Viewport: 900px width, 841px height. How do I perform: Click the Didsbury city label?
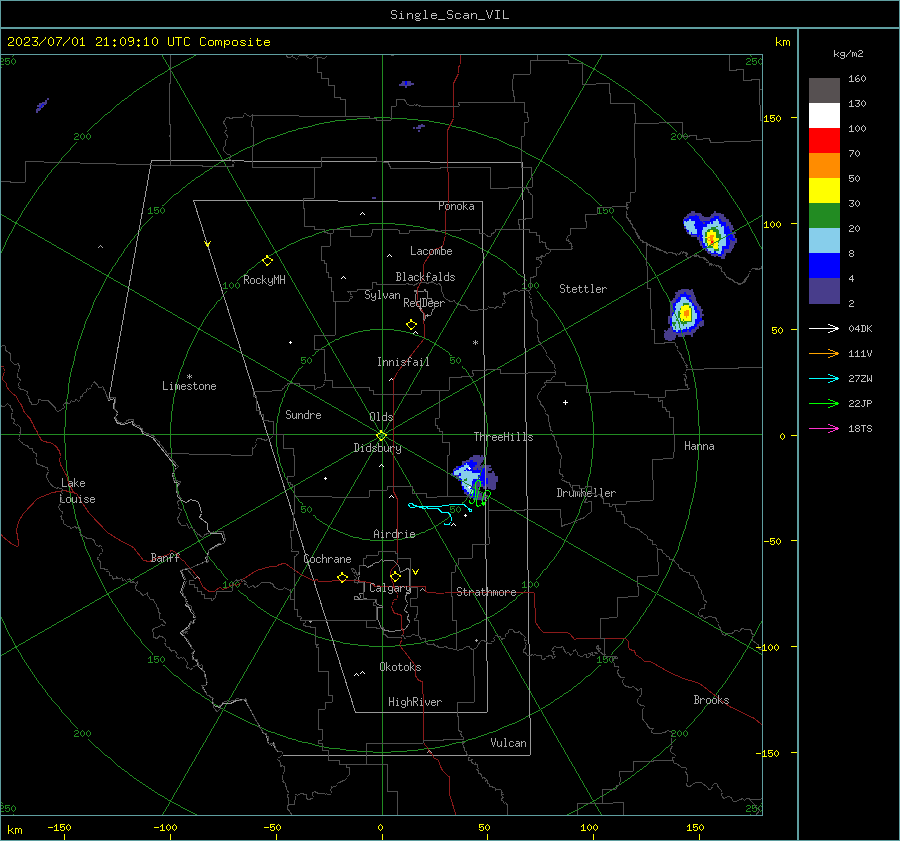coord(377,448)
